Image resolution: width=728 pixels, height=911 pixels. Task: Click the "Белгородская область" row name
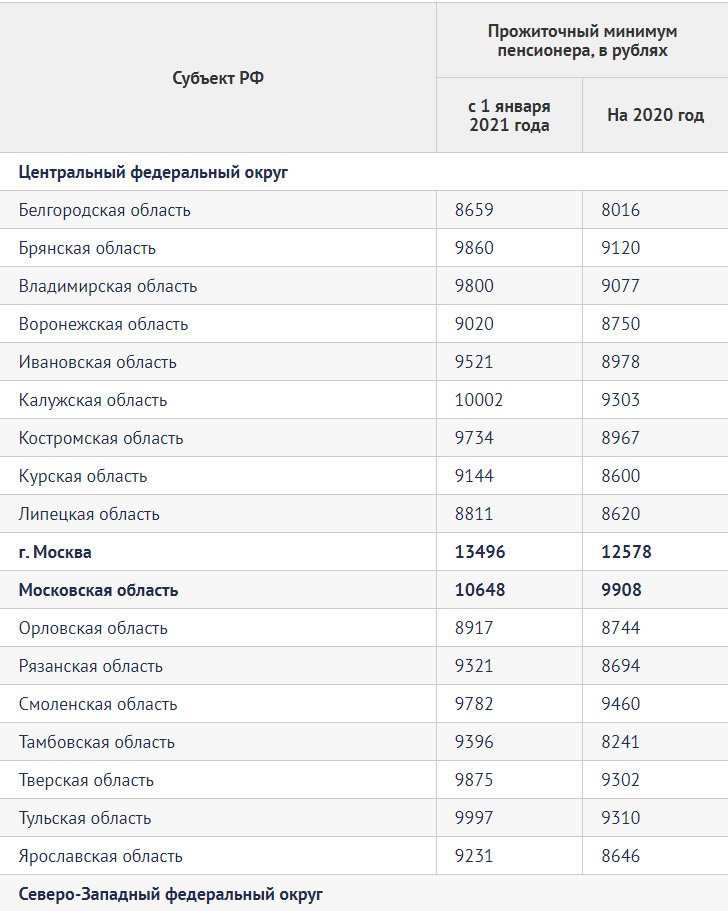coord(104,210)
